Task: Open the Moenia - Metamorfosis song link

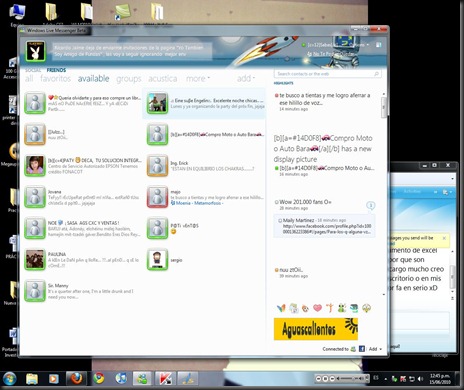Action: [199, 203]
